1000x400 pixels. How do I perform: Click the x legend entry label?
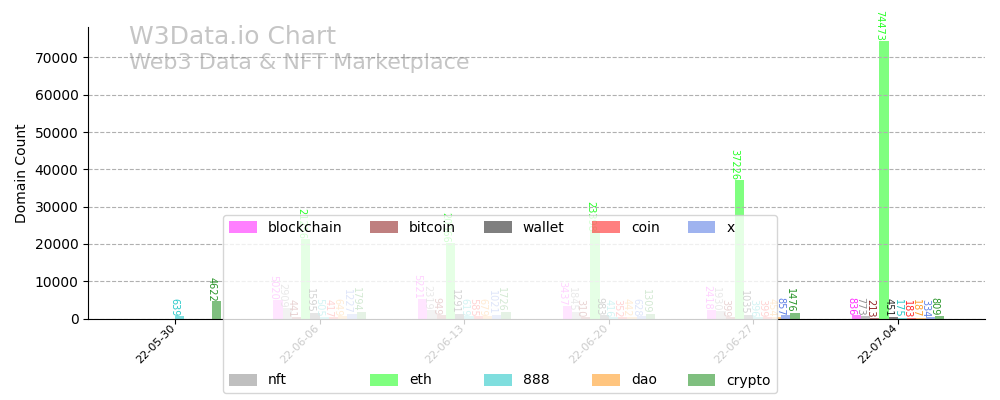pyautogui.click(x=731, y=227)
